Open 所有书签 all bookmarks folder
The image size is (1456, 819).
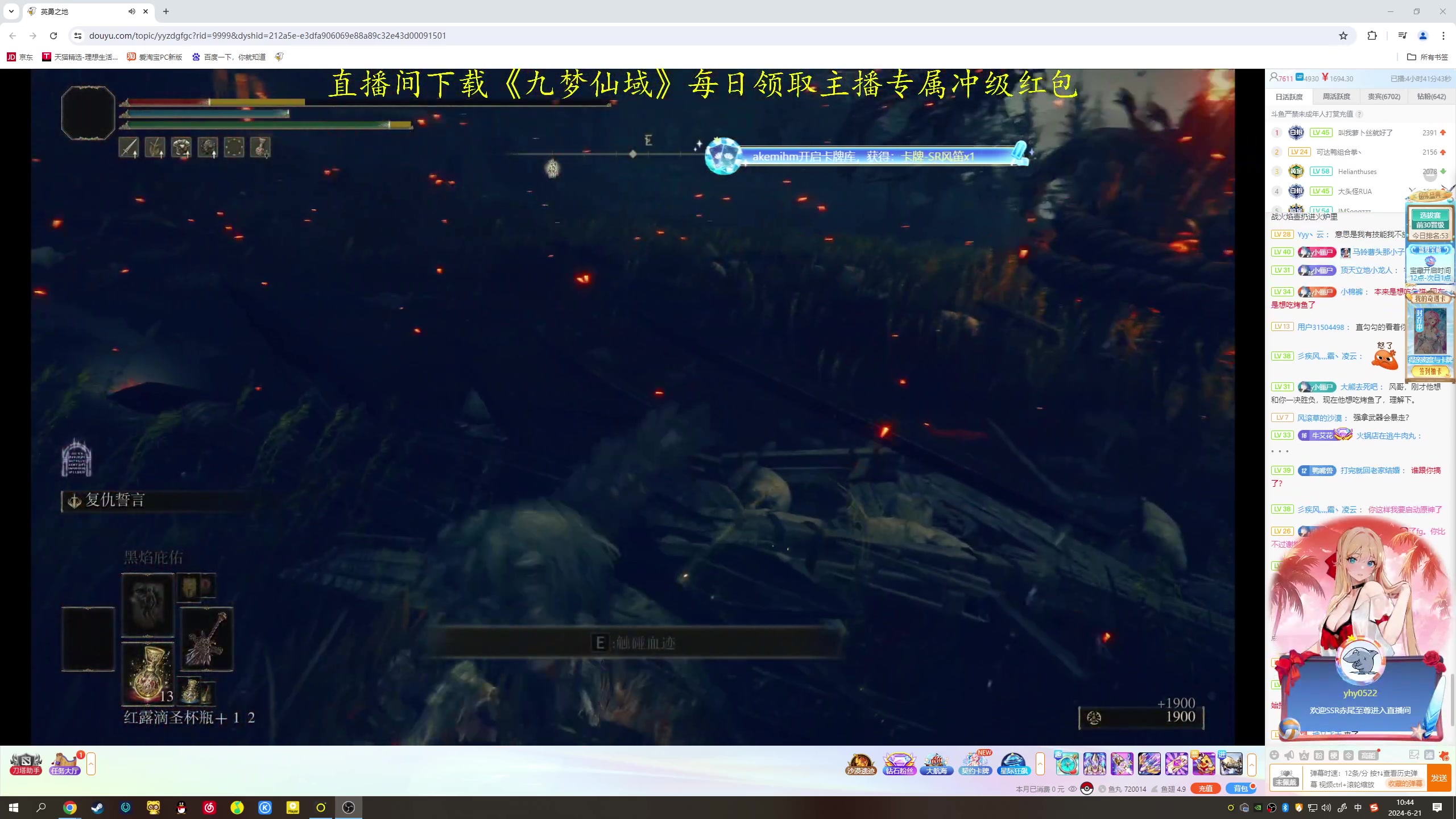coord(1428,57)
